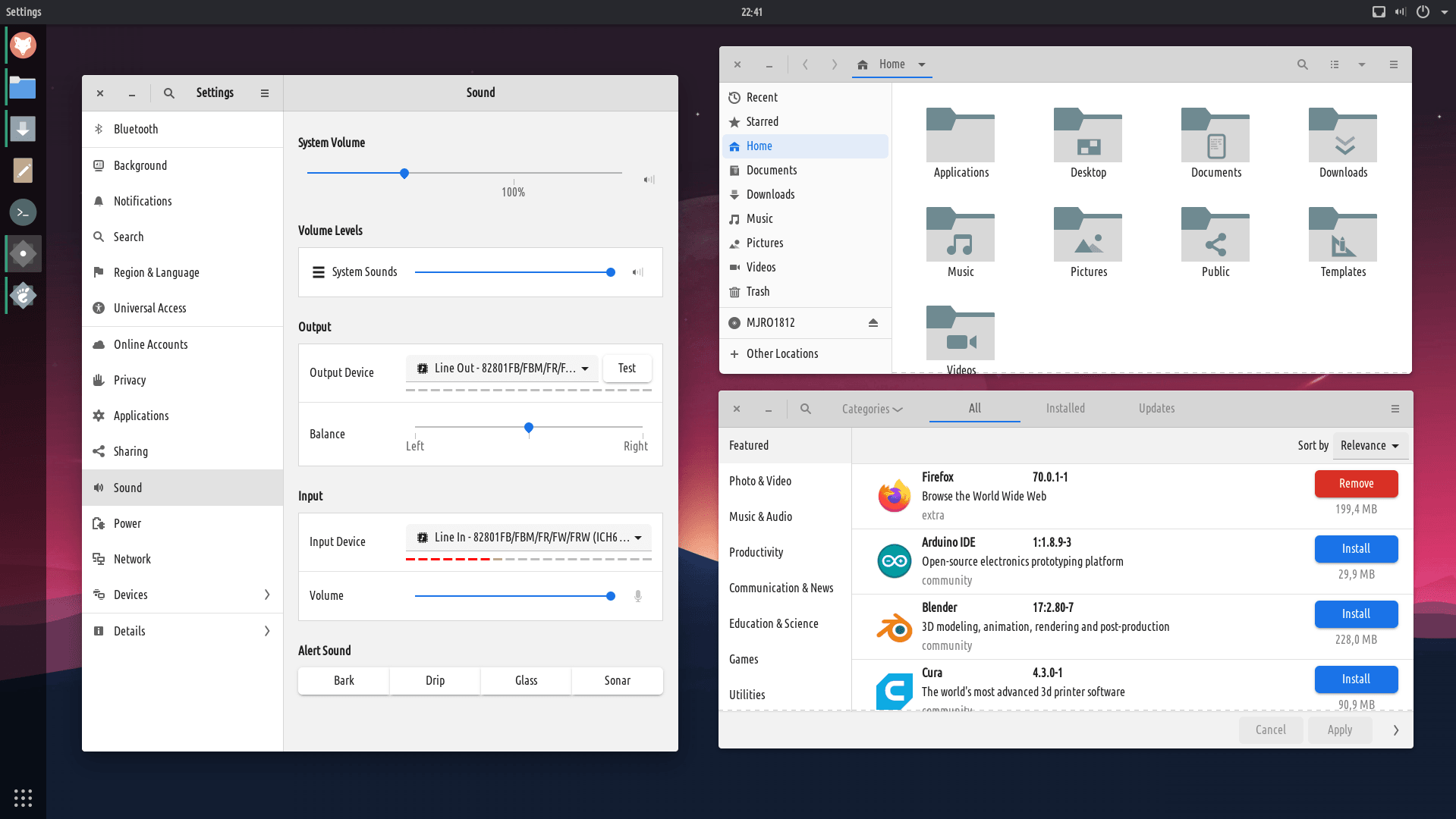Switch to the Installed tab

point(1065,408)
